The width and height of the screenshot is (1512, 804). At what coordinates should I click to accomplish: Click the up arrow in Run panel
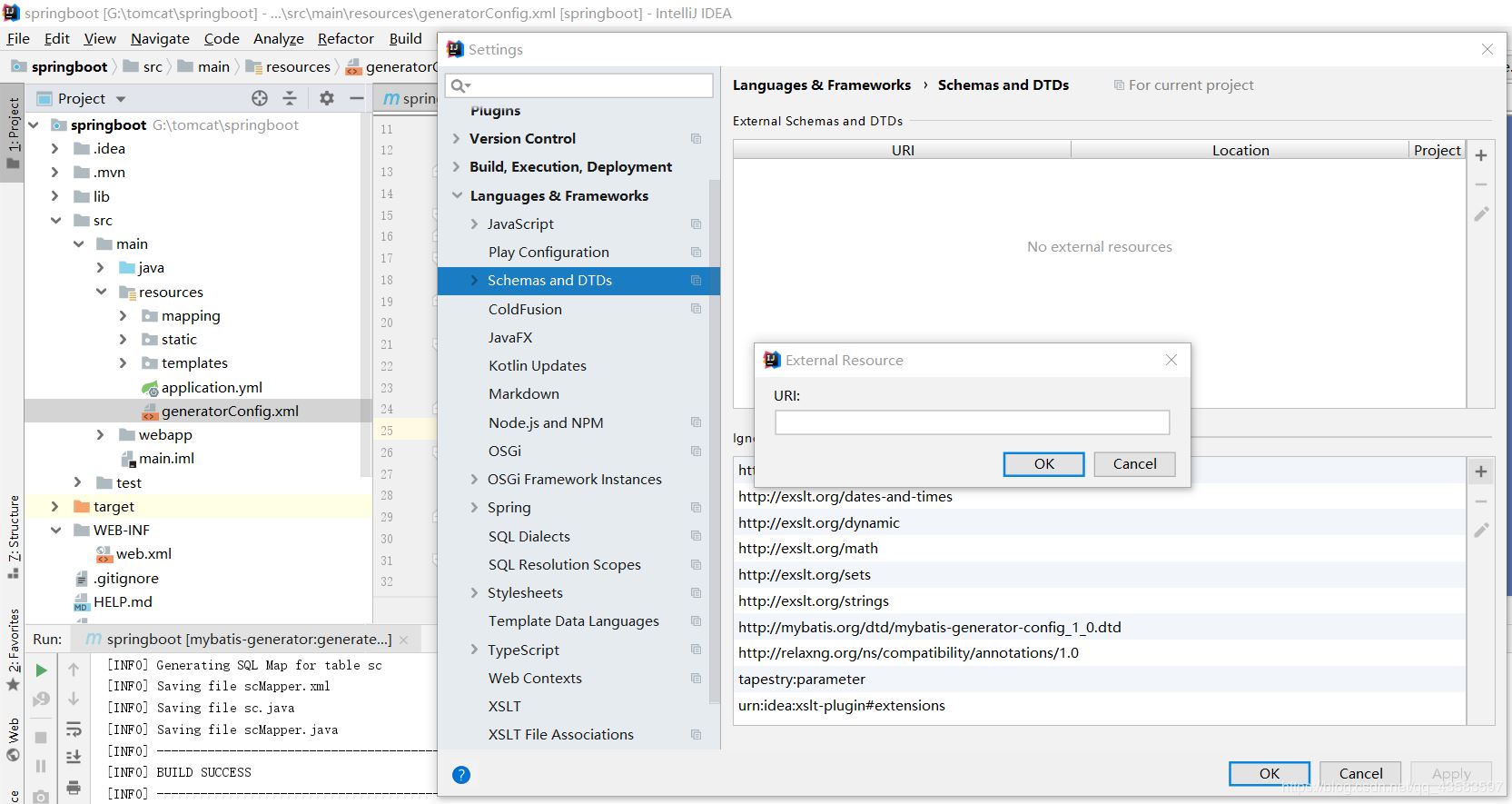[x=74, y=670]
